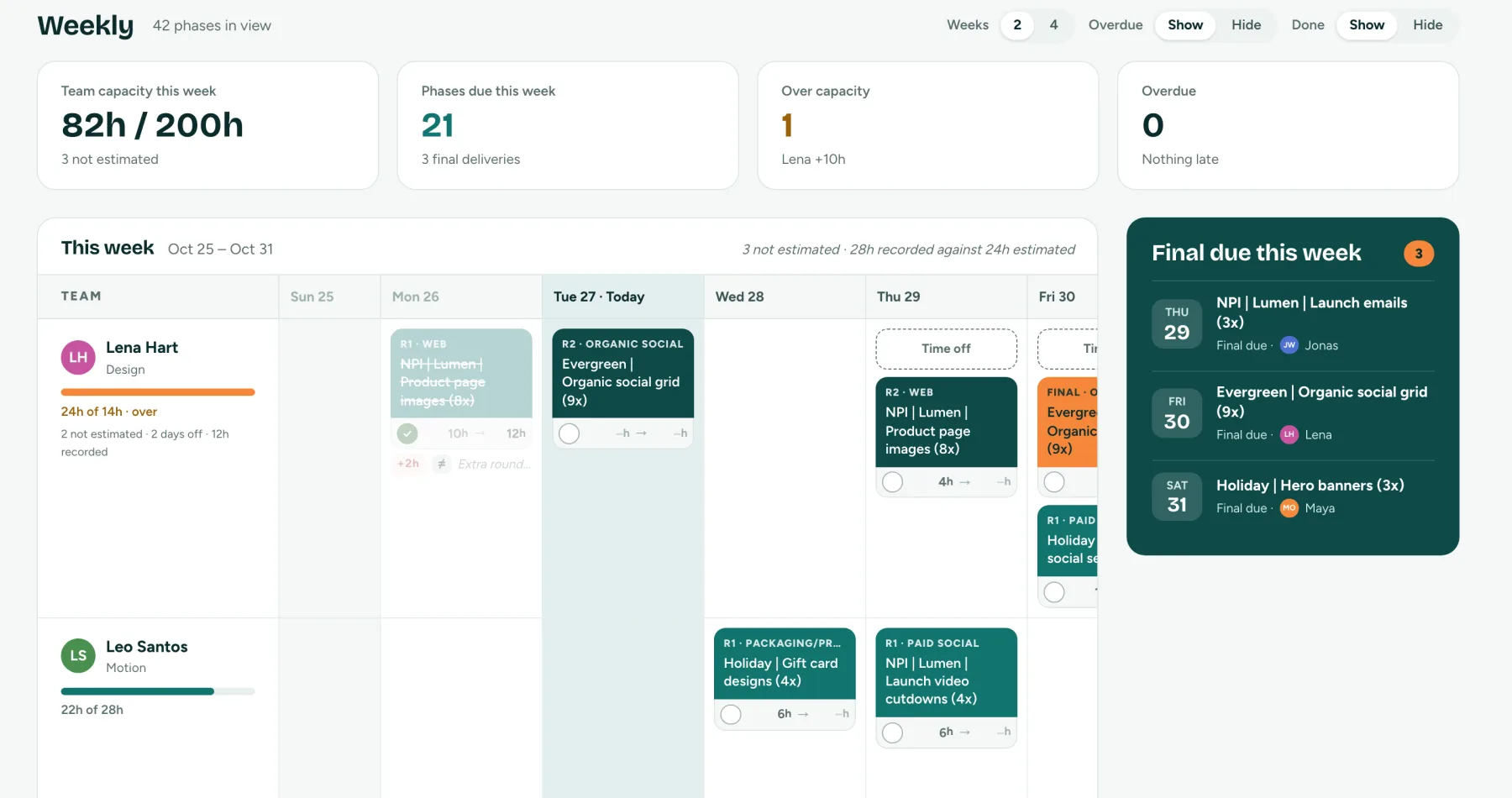1512x798 pixels.
Task: Click the FRI 30 date badge
Action: click(1177, 412)
